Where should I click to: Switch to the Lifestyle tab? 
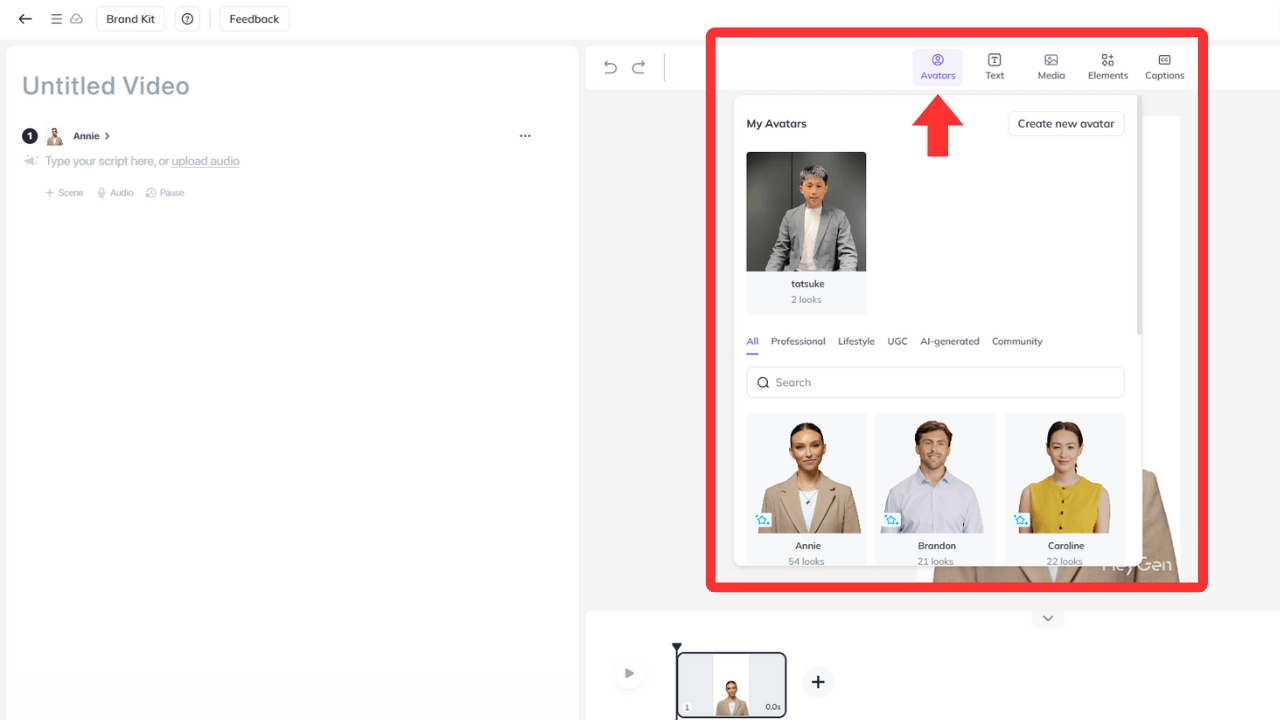pyautogui.click(x=856, y=342)
